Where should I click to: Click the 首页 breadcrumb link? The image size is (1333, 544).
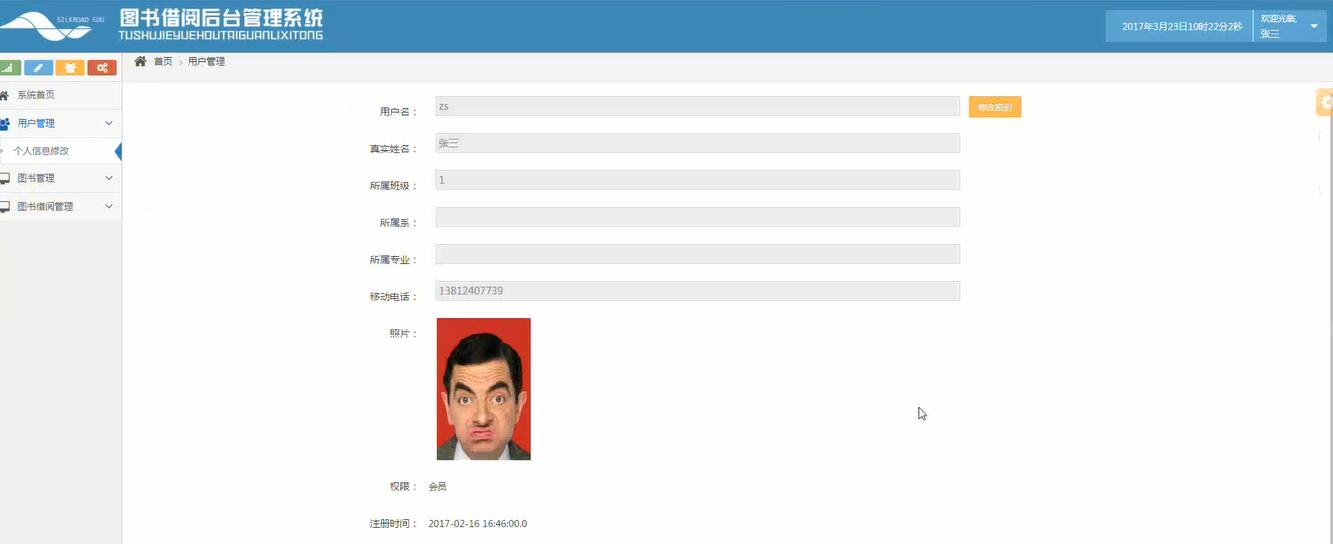(163, 61)
